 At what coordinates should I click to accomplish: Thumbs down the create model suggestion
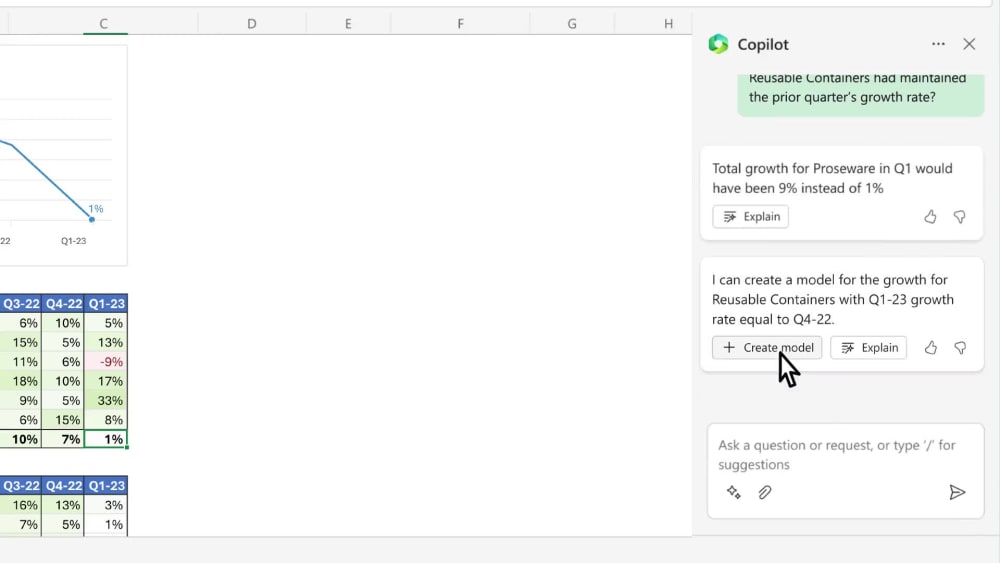(x=960, y=347)
